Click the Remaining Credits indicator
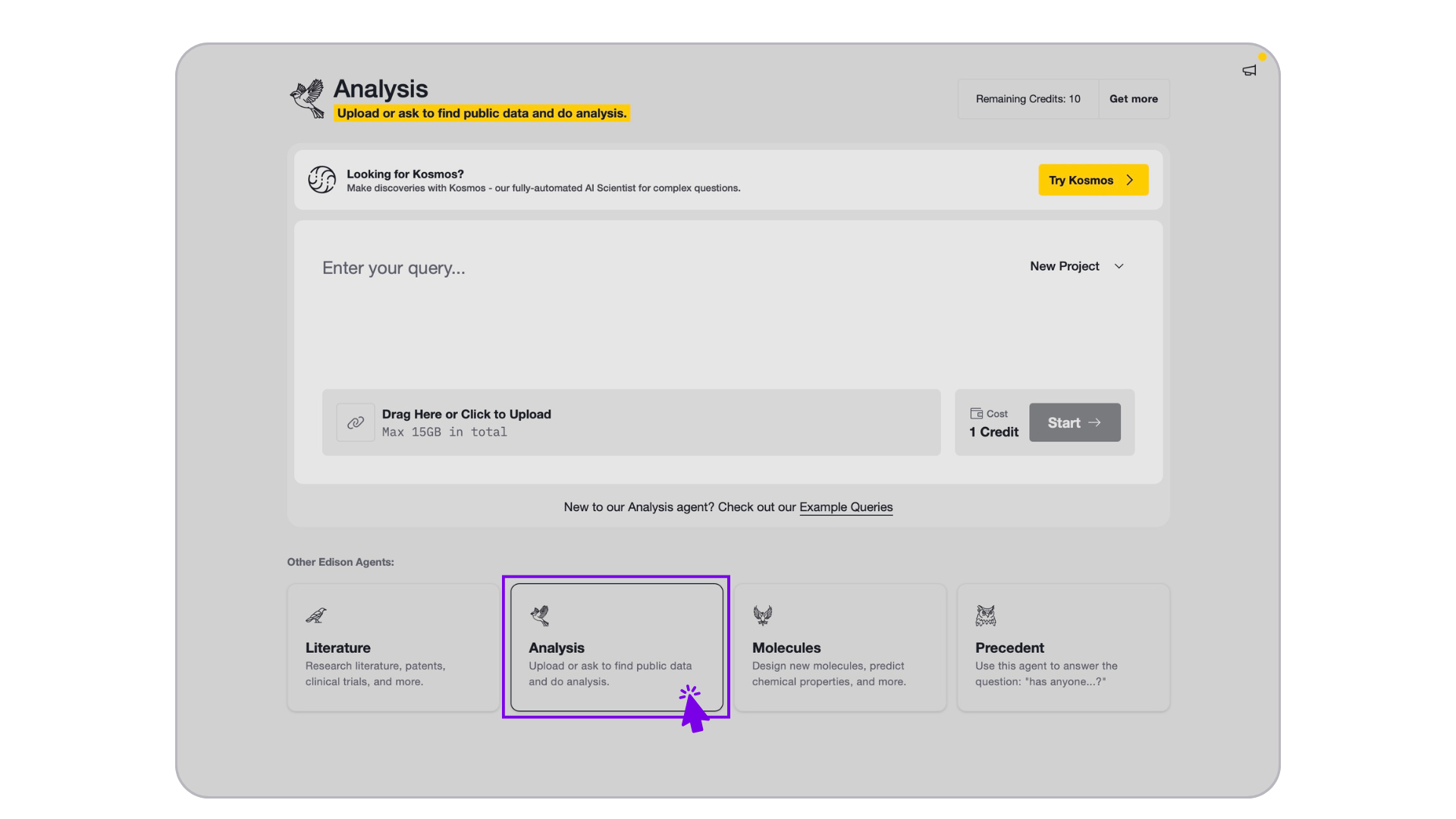This screenshot has height=819, width=1456. 1028,99
